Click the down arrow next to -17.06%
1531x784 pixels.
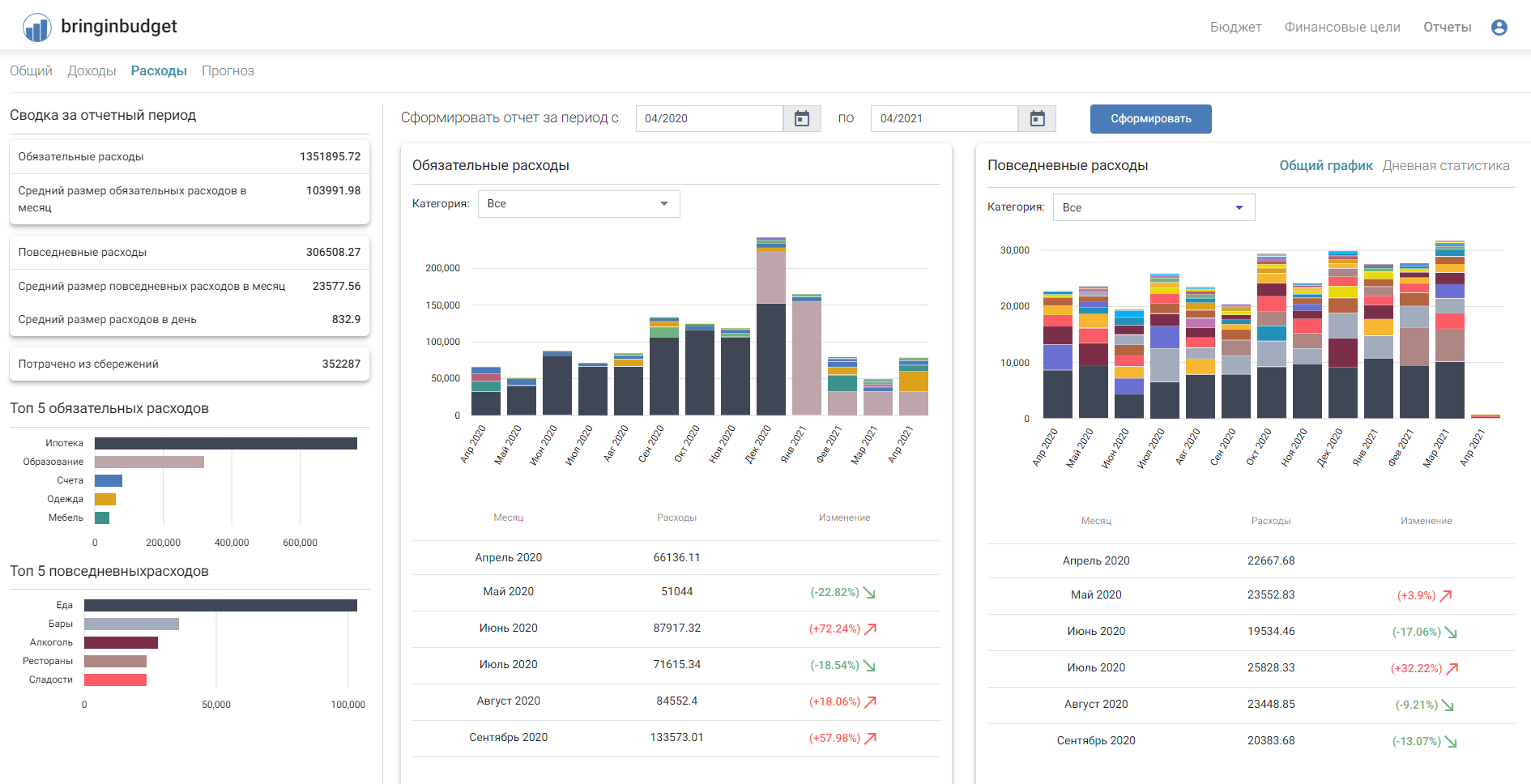[x=1451, y=633]
